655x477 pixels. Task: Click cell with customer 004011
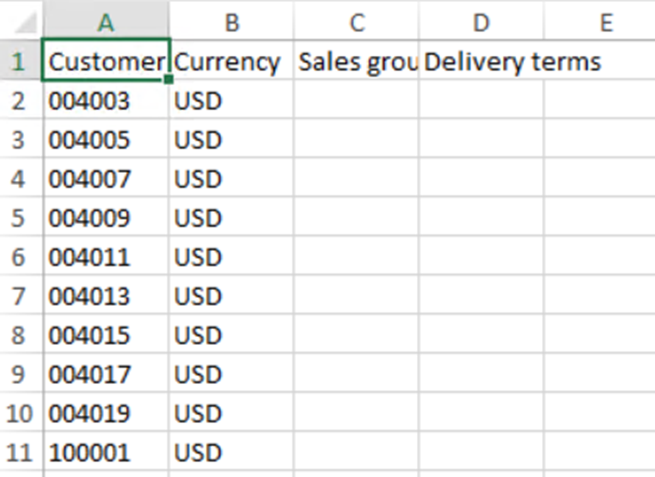pyautogui.click(x=106, y=257)
